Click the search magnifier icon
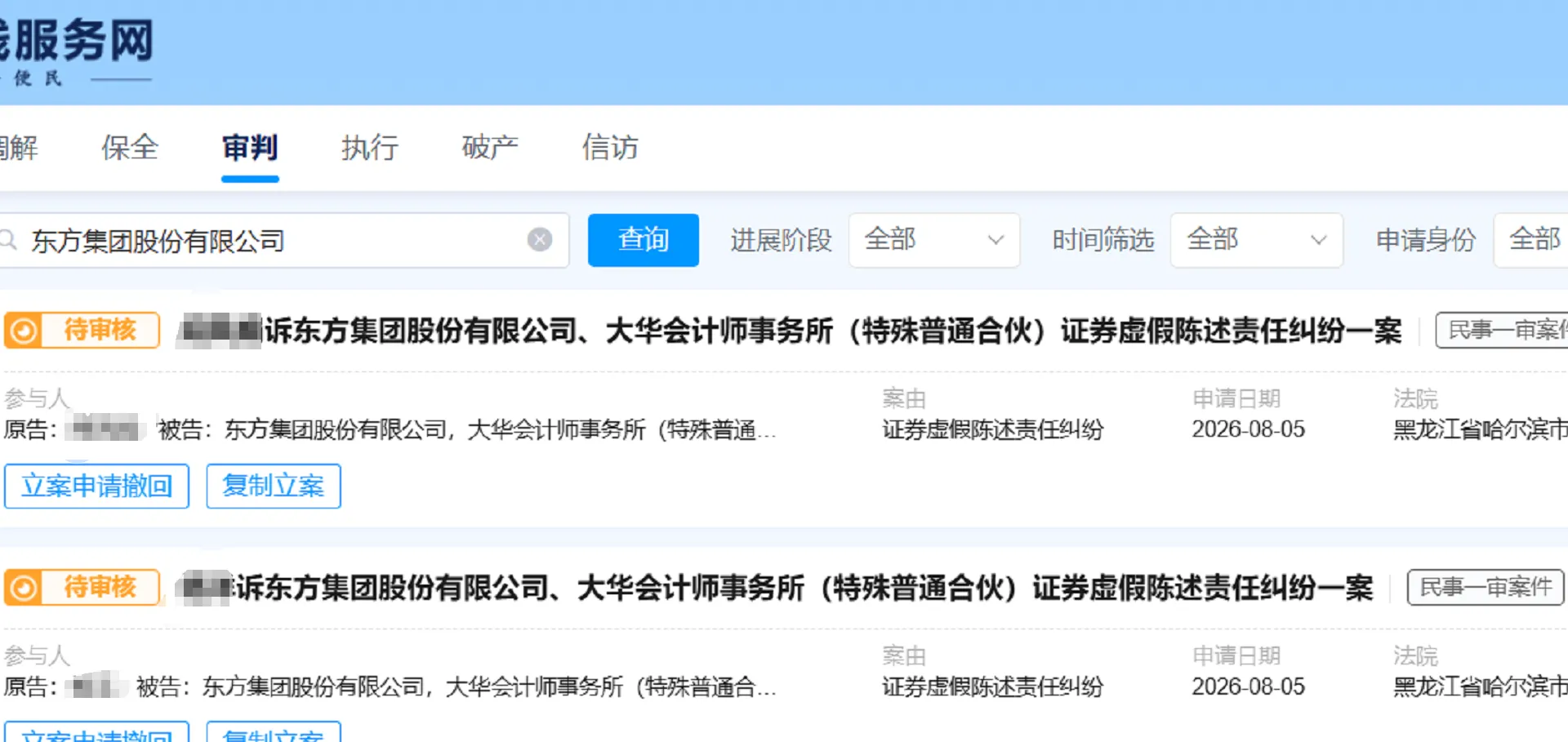This screenshot has height=742, width=1568. point(8,240)
